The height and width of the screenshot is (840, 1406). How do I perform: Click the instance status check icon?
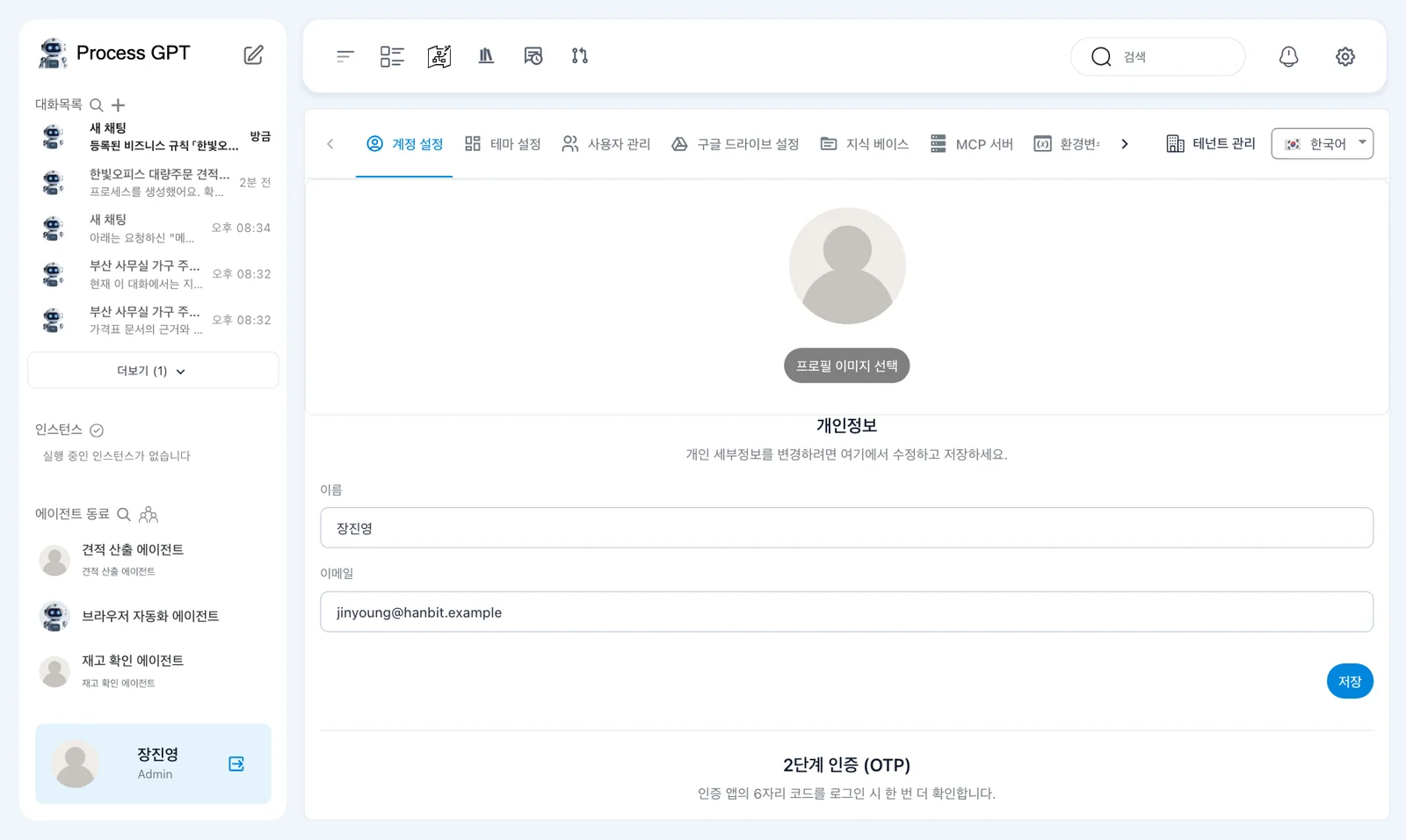tap(97, 430)
